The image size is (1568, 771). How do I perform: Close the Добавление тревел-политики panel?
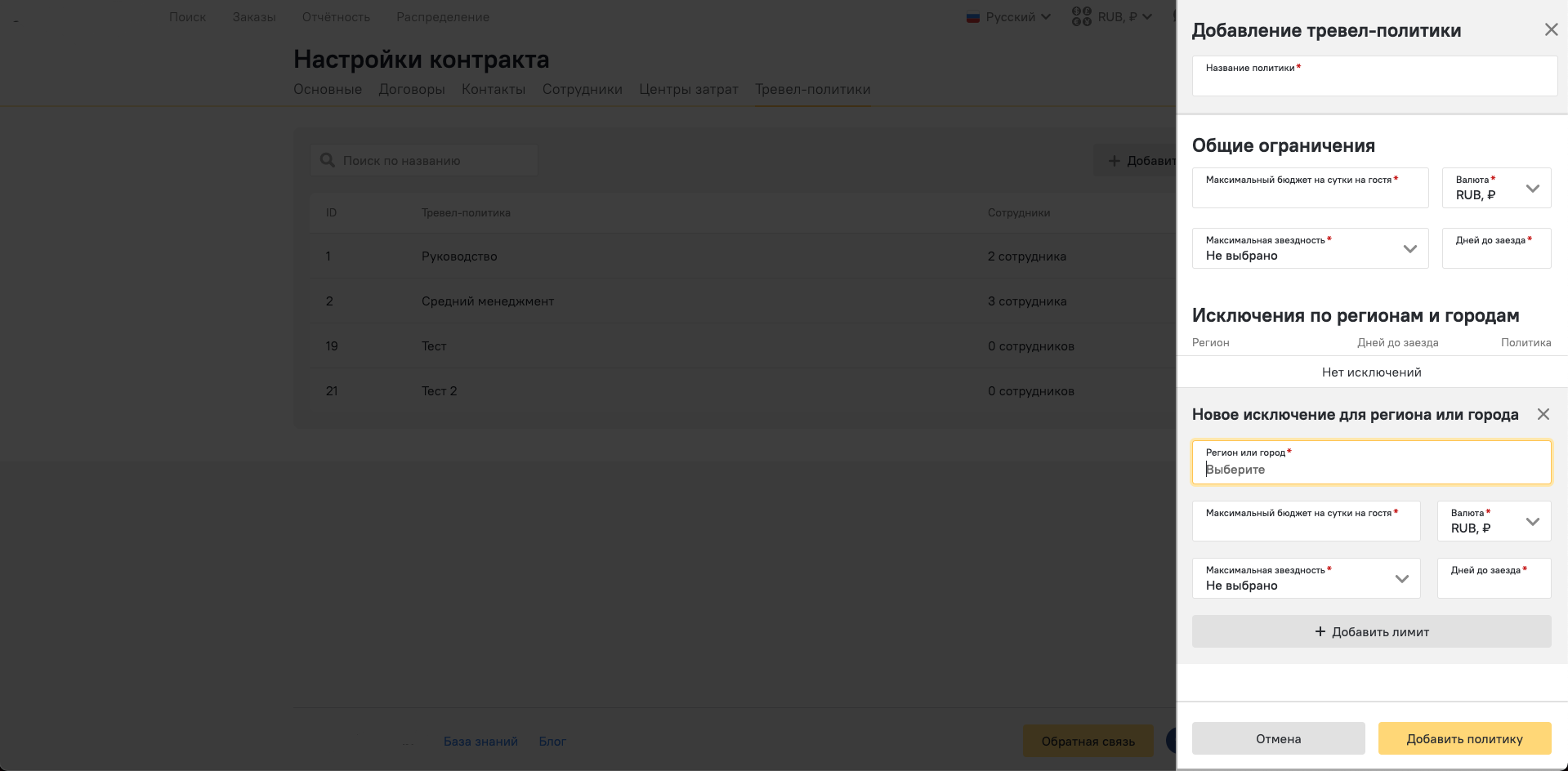point(1551,30)
